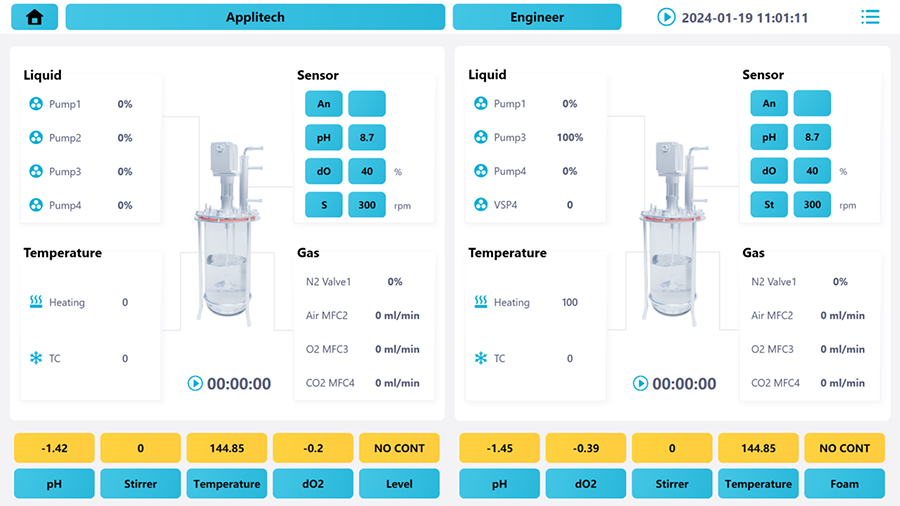Click the Foam button
The height and width of the screenshot is (506, 900).
click(845, 484)
